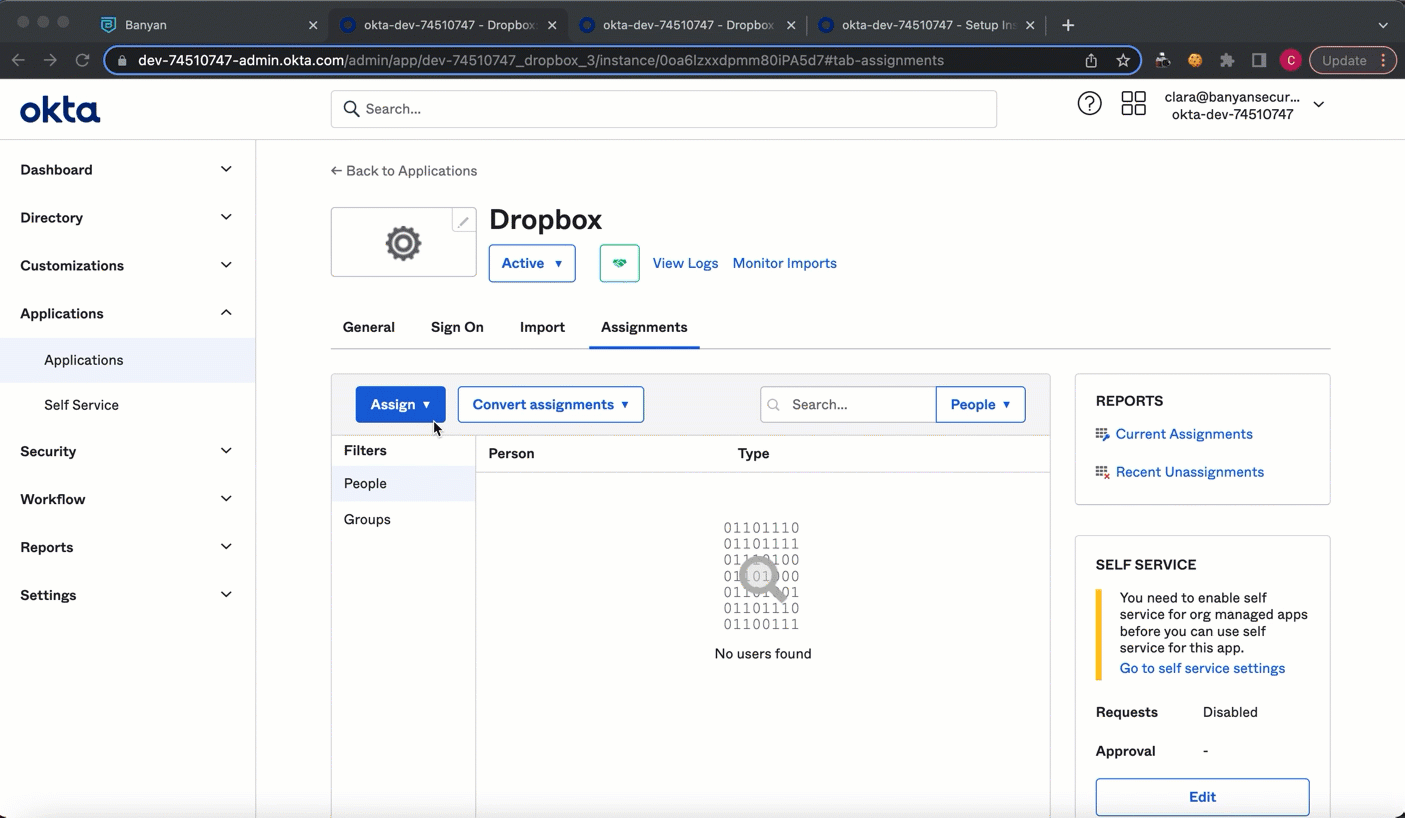Open the browser extensions puzzle icon
Viewport: 1405px width, 818px height.
[x=1227, y=60]
